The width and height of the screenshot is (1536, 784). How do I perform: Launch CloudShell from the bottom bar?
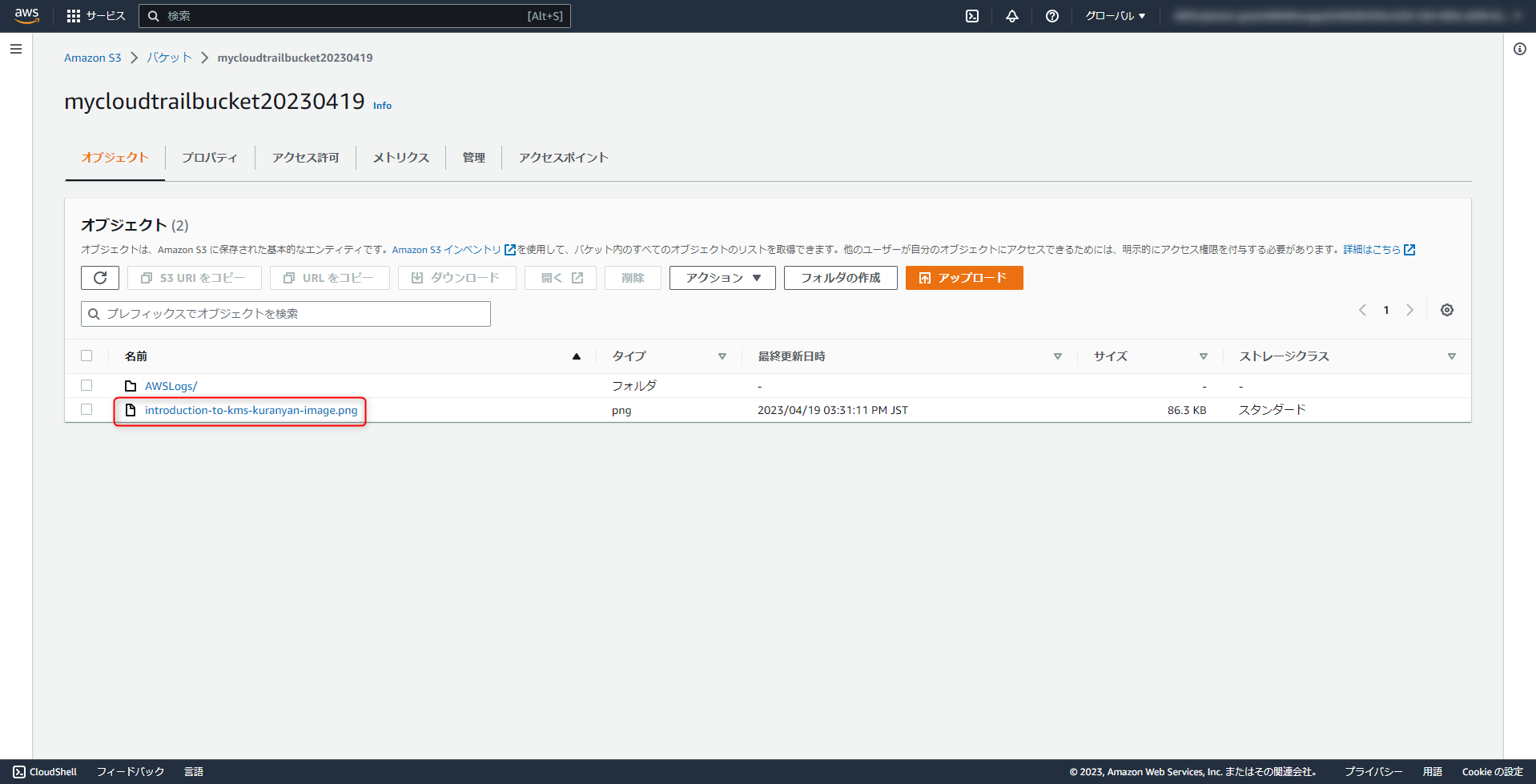(x=45, y=771)
